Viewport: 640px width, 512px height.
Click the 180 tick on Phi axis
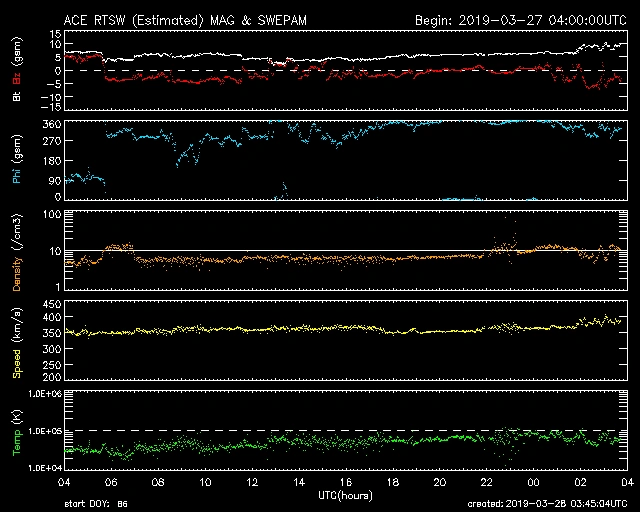[52, 161]
